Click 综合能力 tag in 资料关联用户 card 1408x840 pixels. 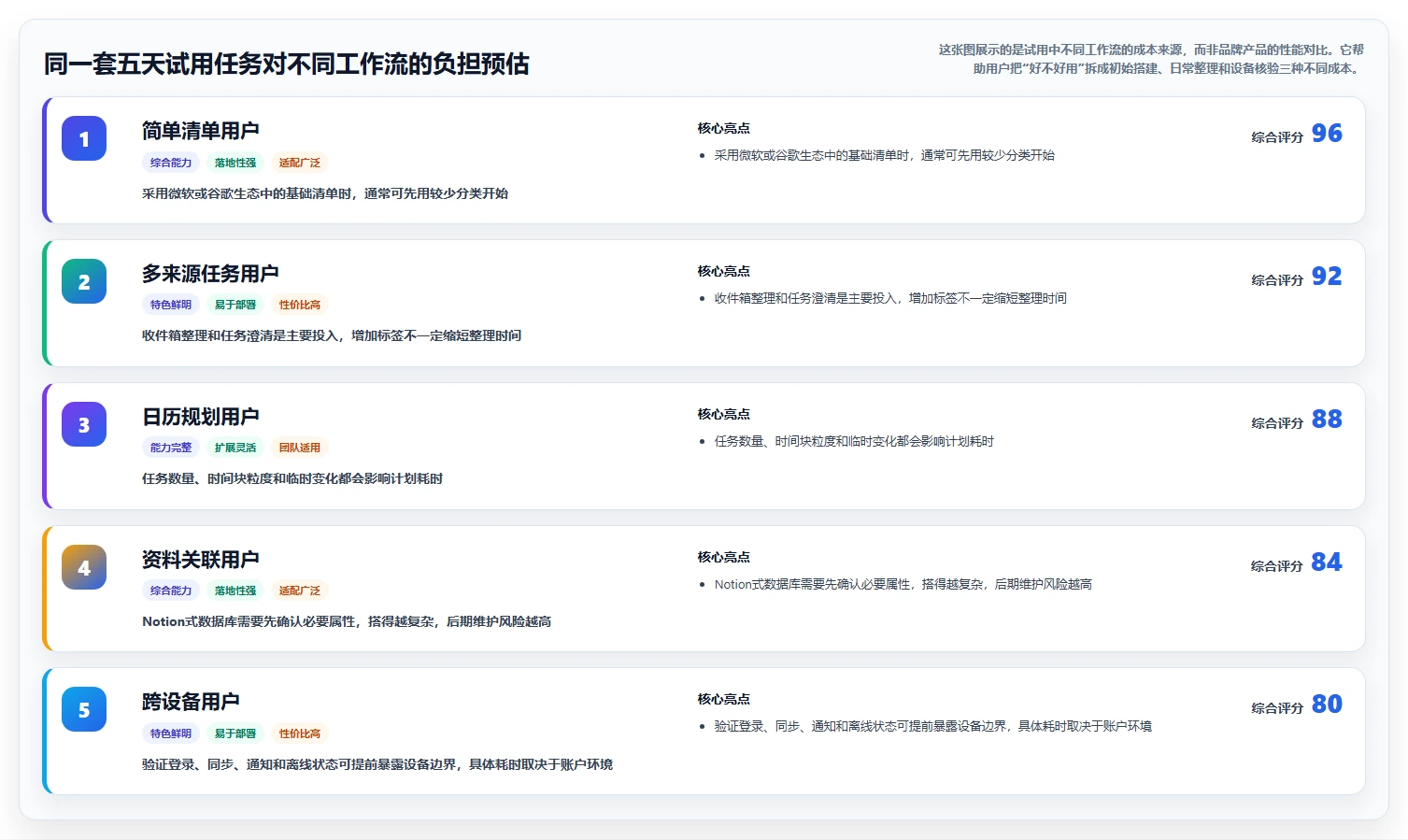[171, 591]
